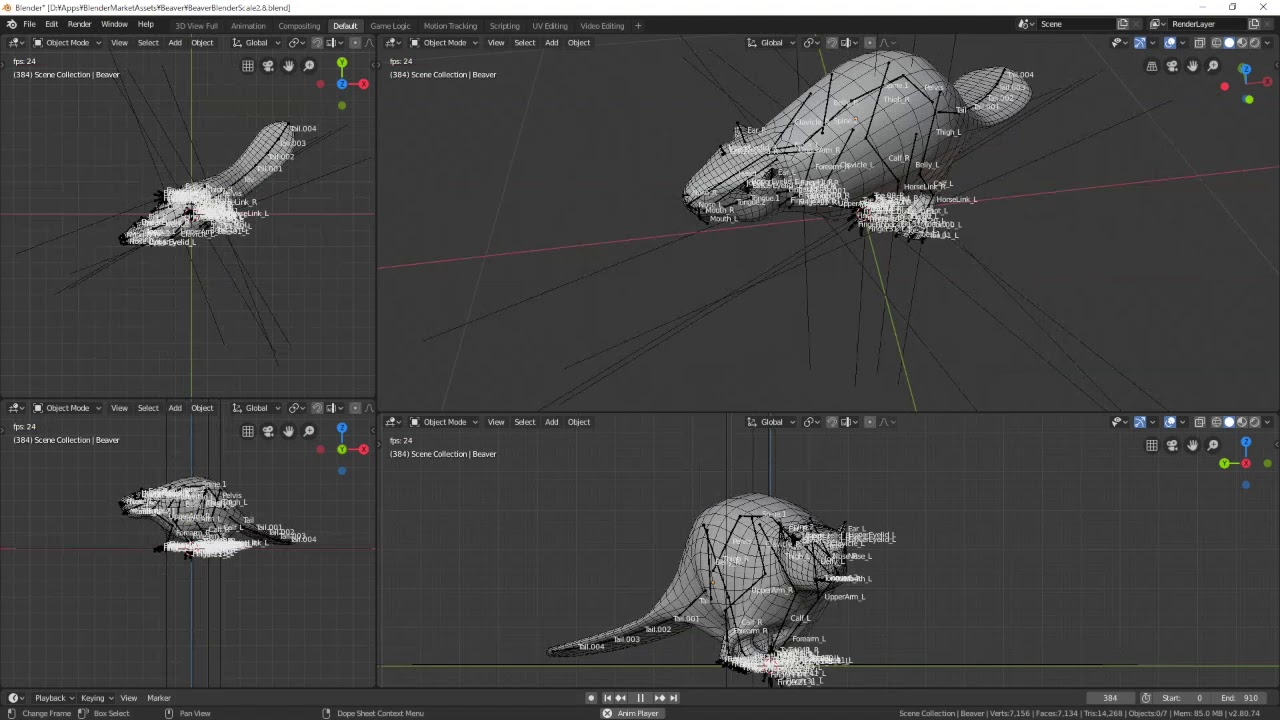This screenshot has height=720, width=1280.
Task: Click the red X axis on top-left gizmo
Action: point(363,84)
